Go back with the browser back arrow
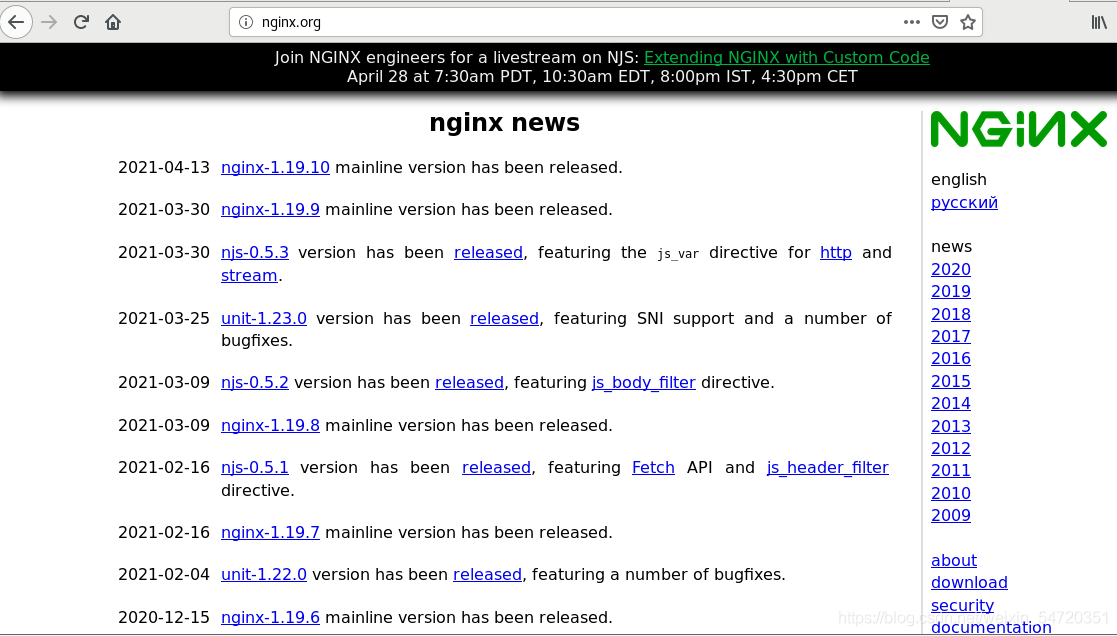The image size is (1117, 636). tap(16, 22)
